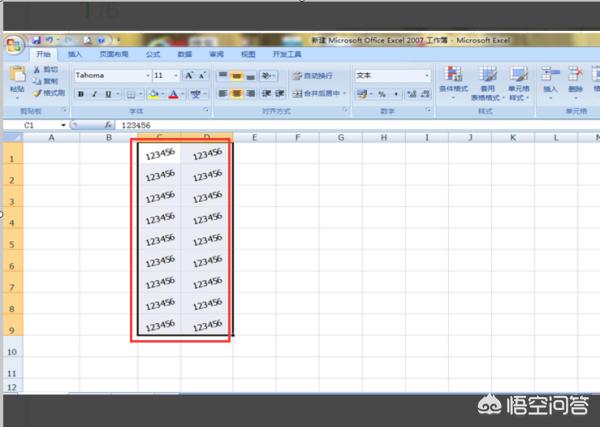The width and height of the screenshot is (600, 427).
Task: Toggle Bold formatting
Action: pos(81,94)
